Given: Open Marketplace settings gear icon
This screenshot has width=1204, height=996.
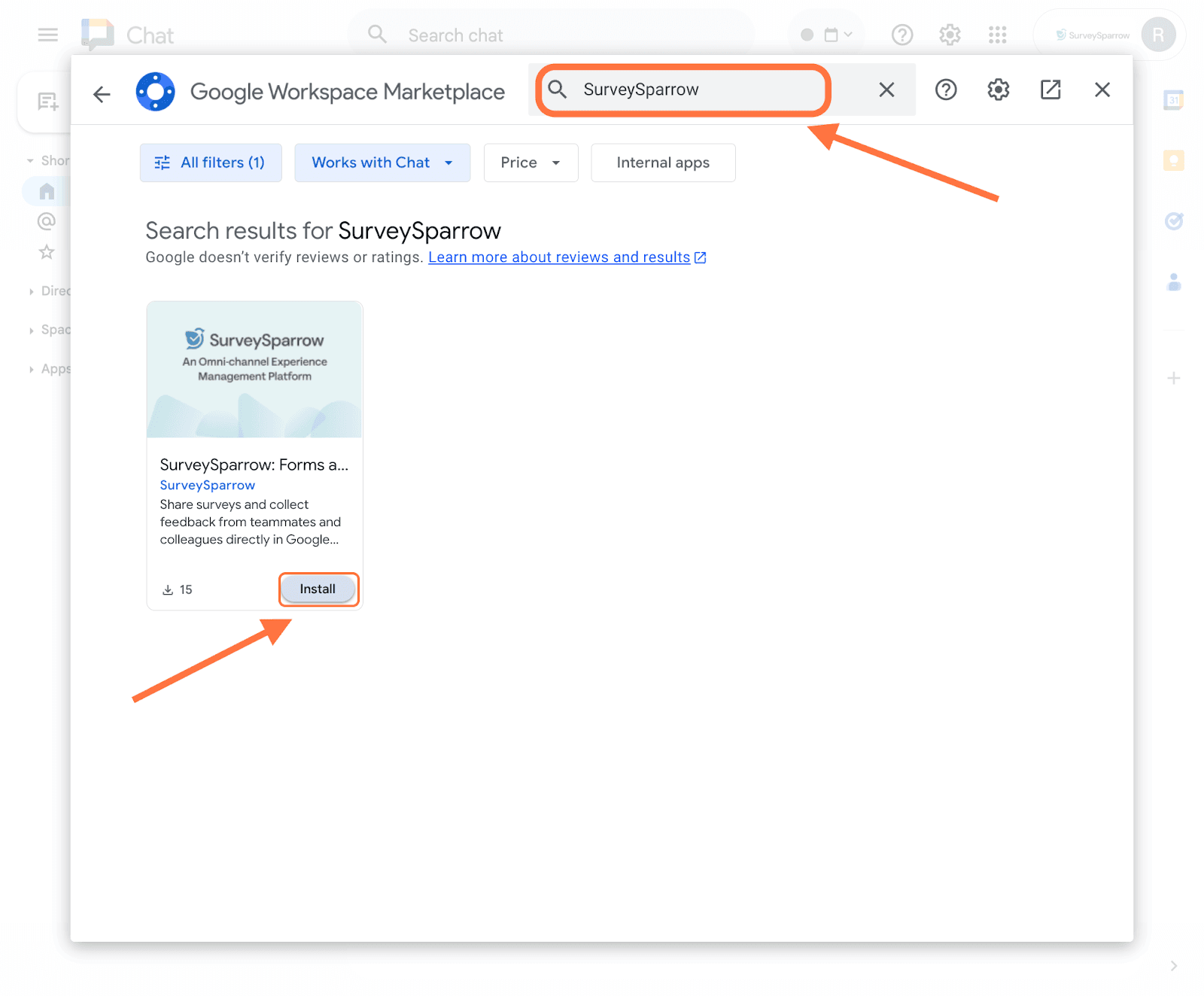Looking at the screenshot, I should click(998, 90).
